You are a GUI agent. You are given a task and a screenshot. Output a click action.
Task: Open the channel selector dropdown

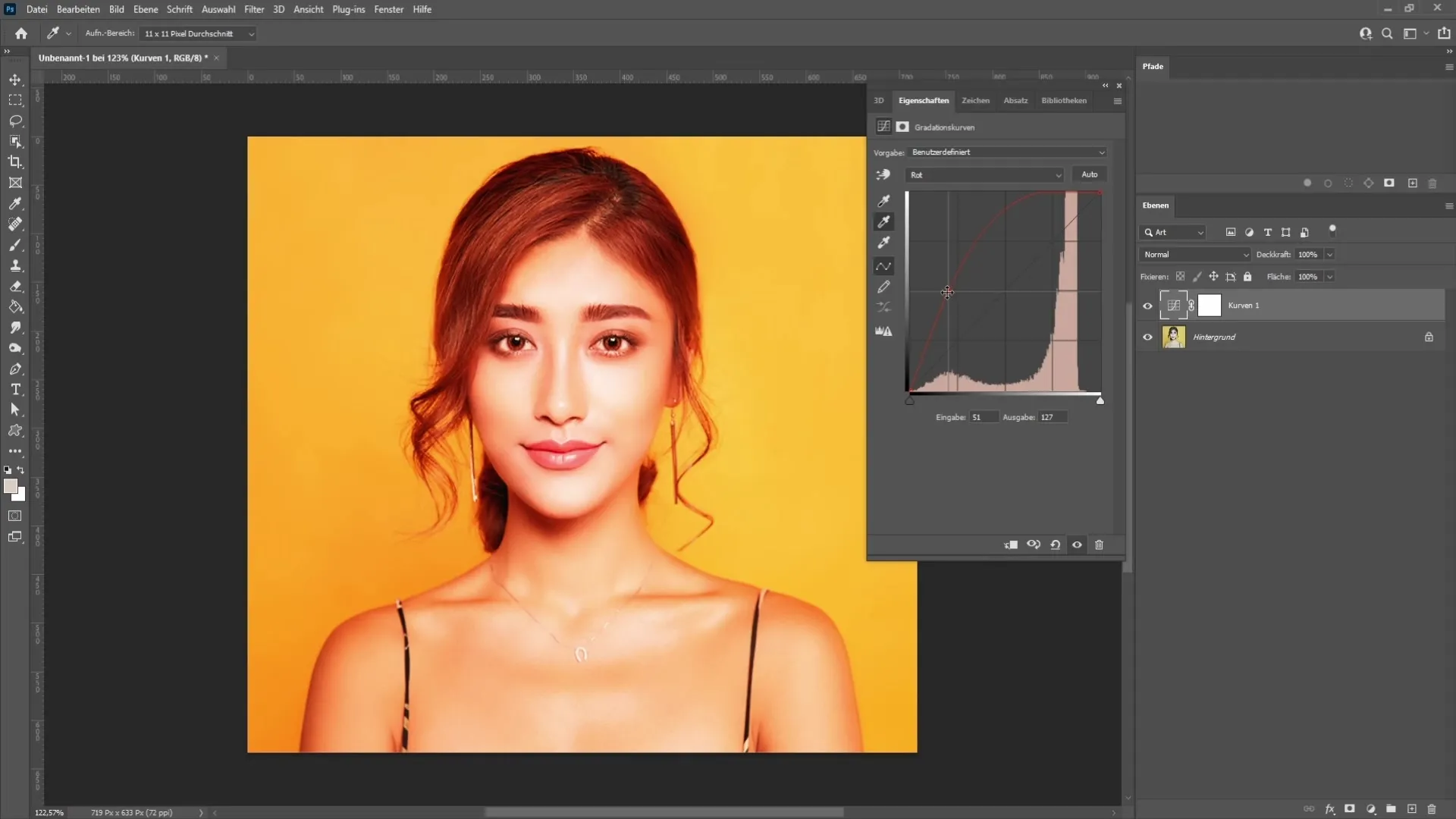click(x=984, y=174)
